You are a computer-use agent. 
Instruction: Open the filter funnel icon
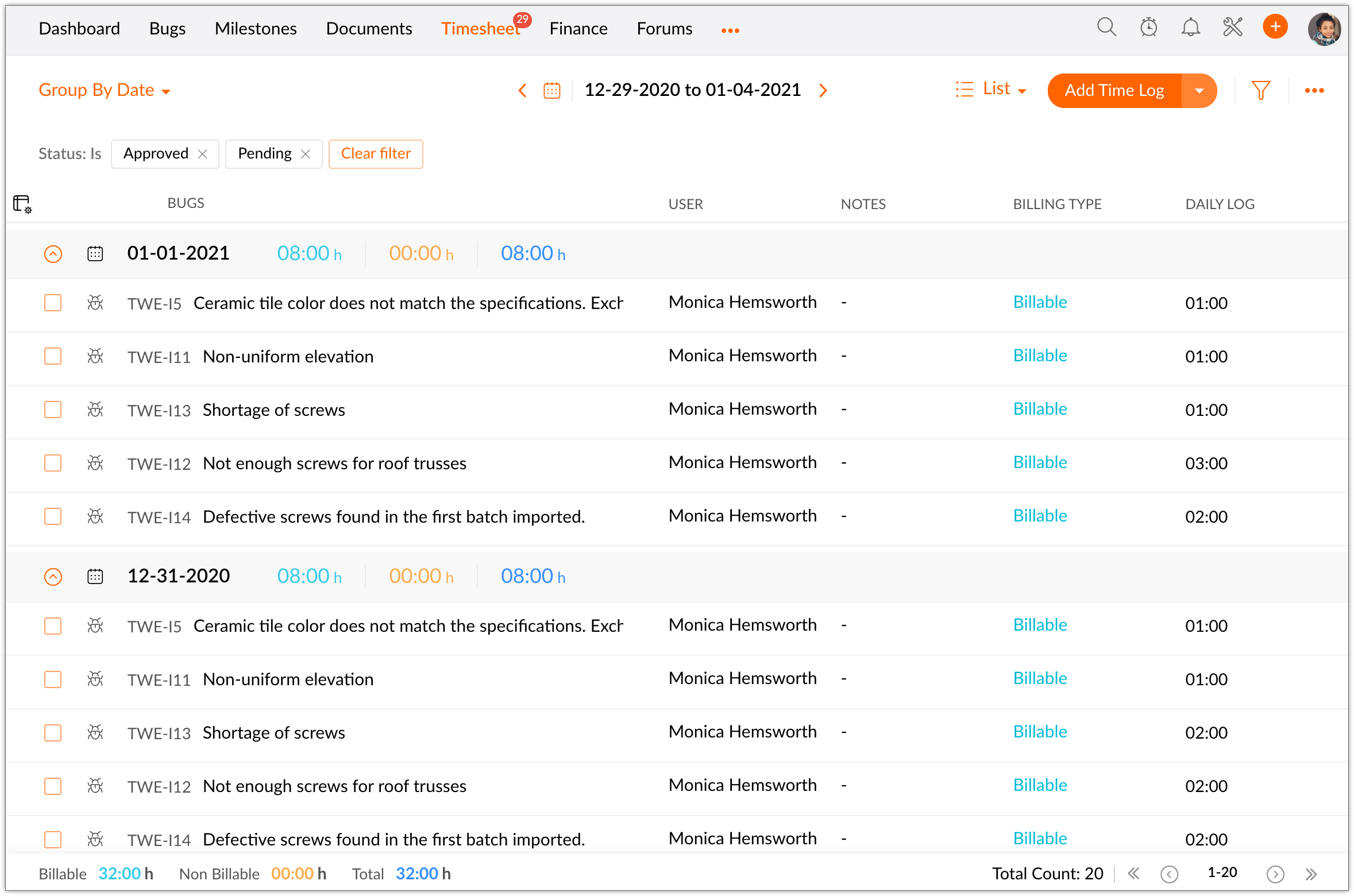[1260, 90]
